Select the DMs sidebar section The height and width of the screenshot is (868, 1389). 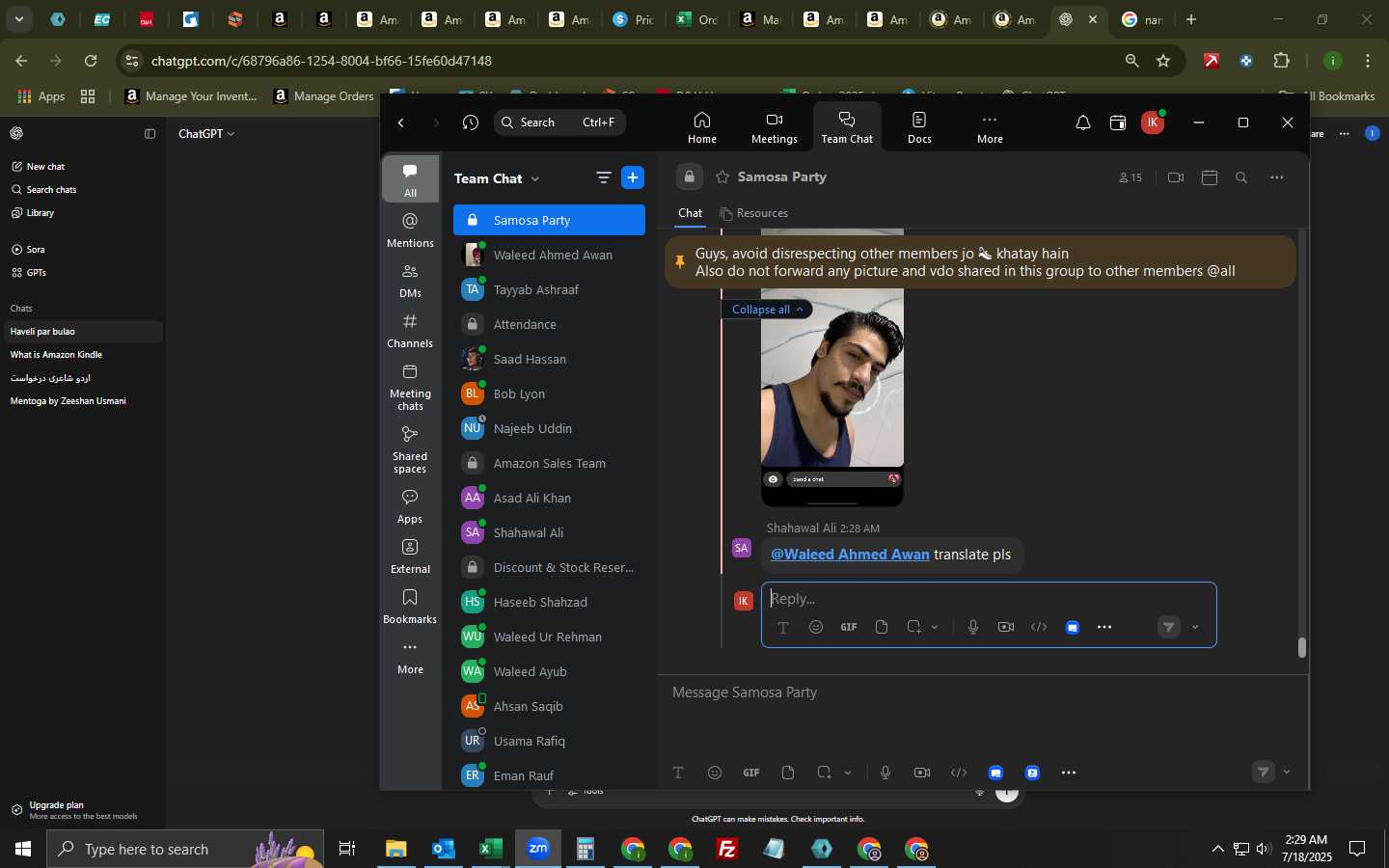(410, 281)
